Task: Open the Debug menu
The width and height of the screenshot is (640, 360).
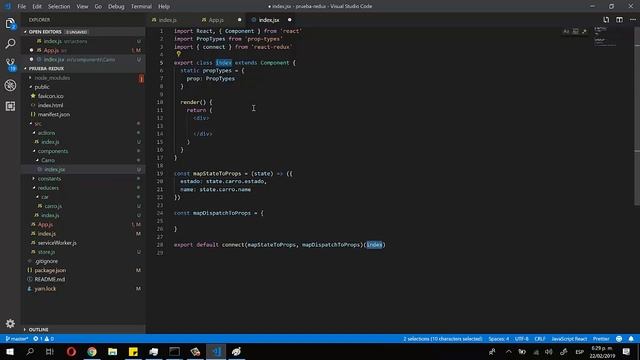Action: click(116, 7)
